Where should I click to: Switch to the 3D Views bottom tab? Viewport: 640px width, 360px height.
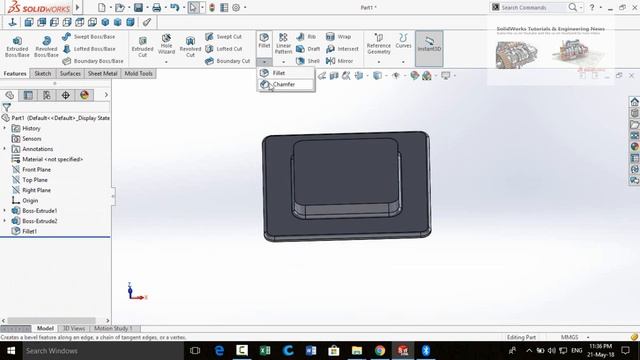point(73,329)
